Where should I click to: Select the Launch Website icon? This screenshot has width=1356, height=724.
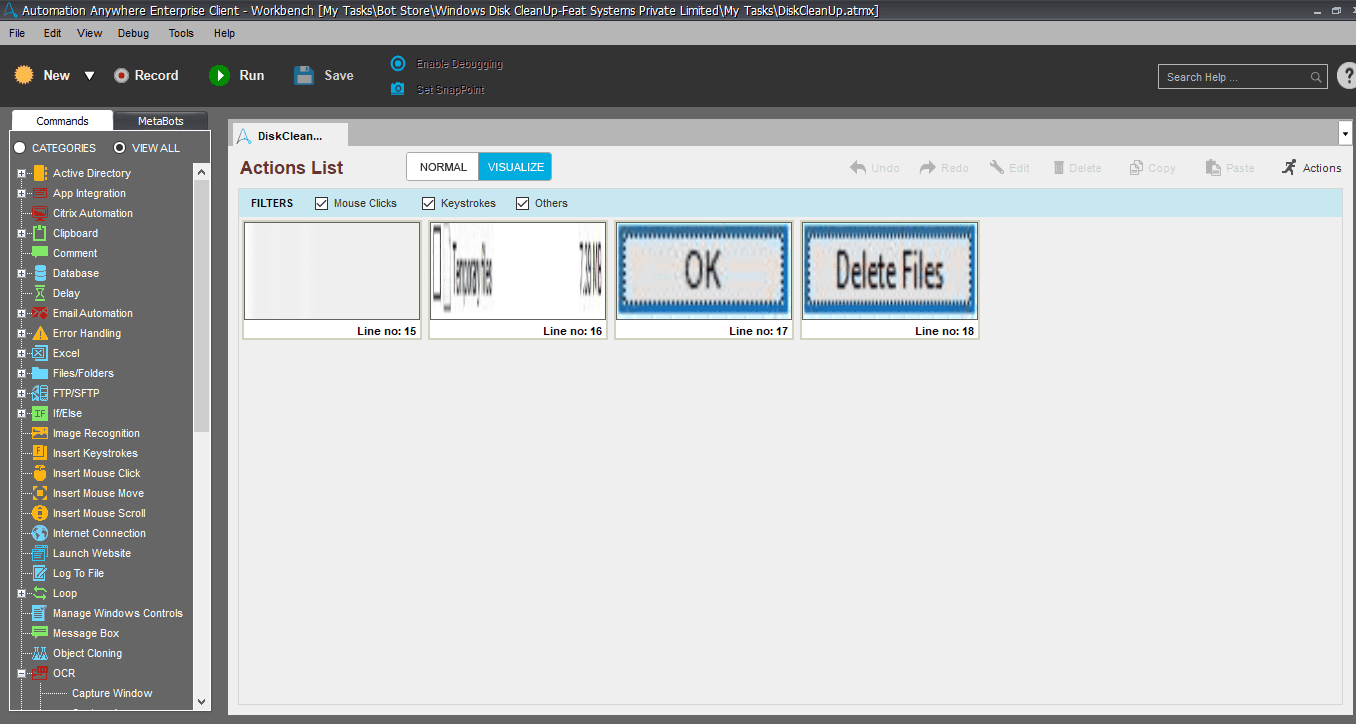(40, 553)
